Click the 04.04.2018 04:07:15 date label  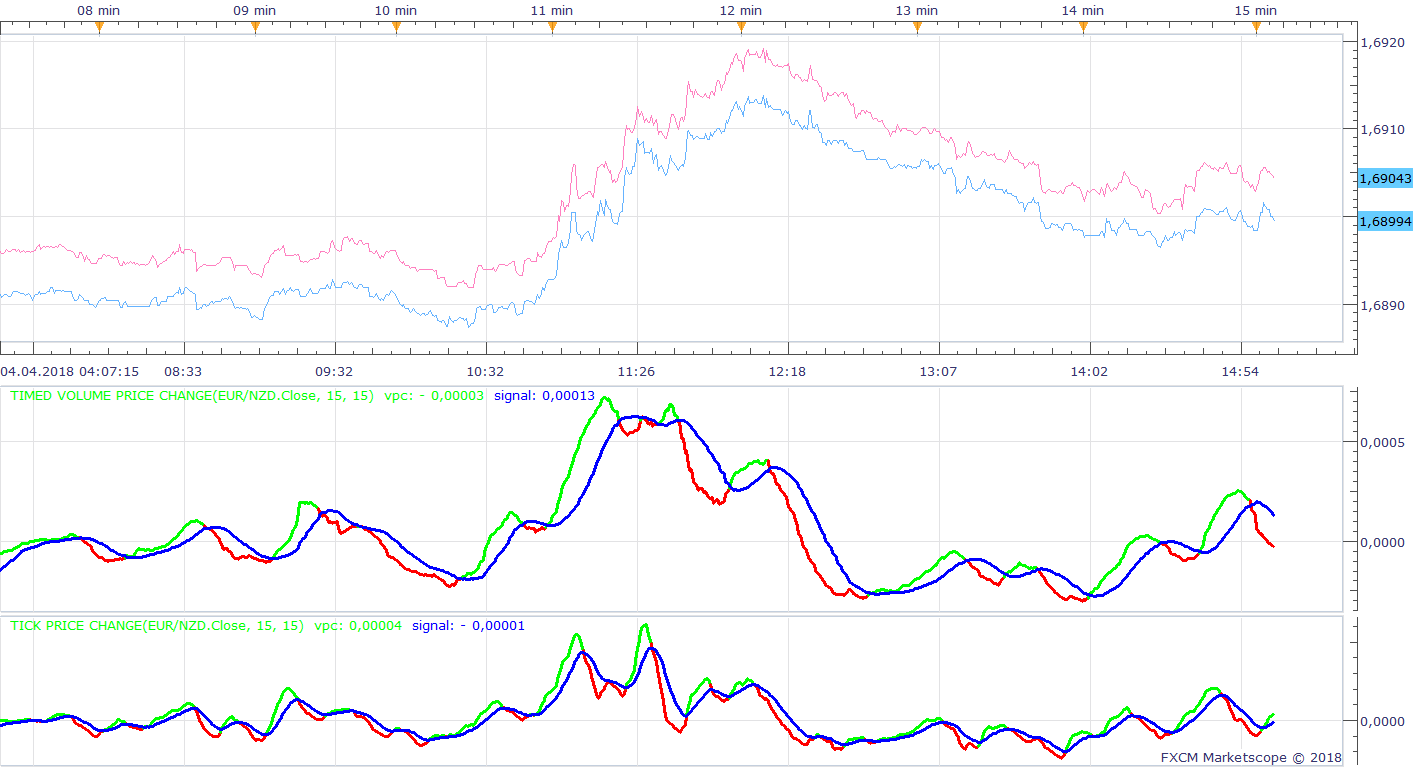(x=70, y=371)
